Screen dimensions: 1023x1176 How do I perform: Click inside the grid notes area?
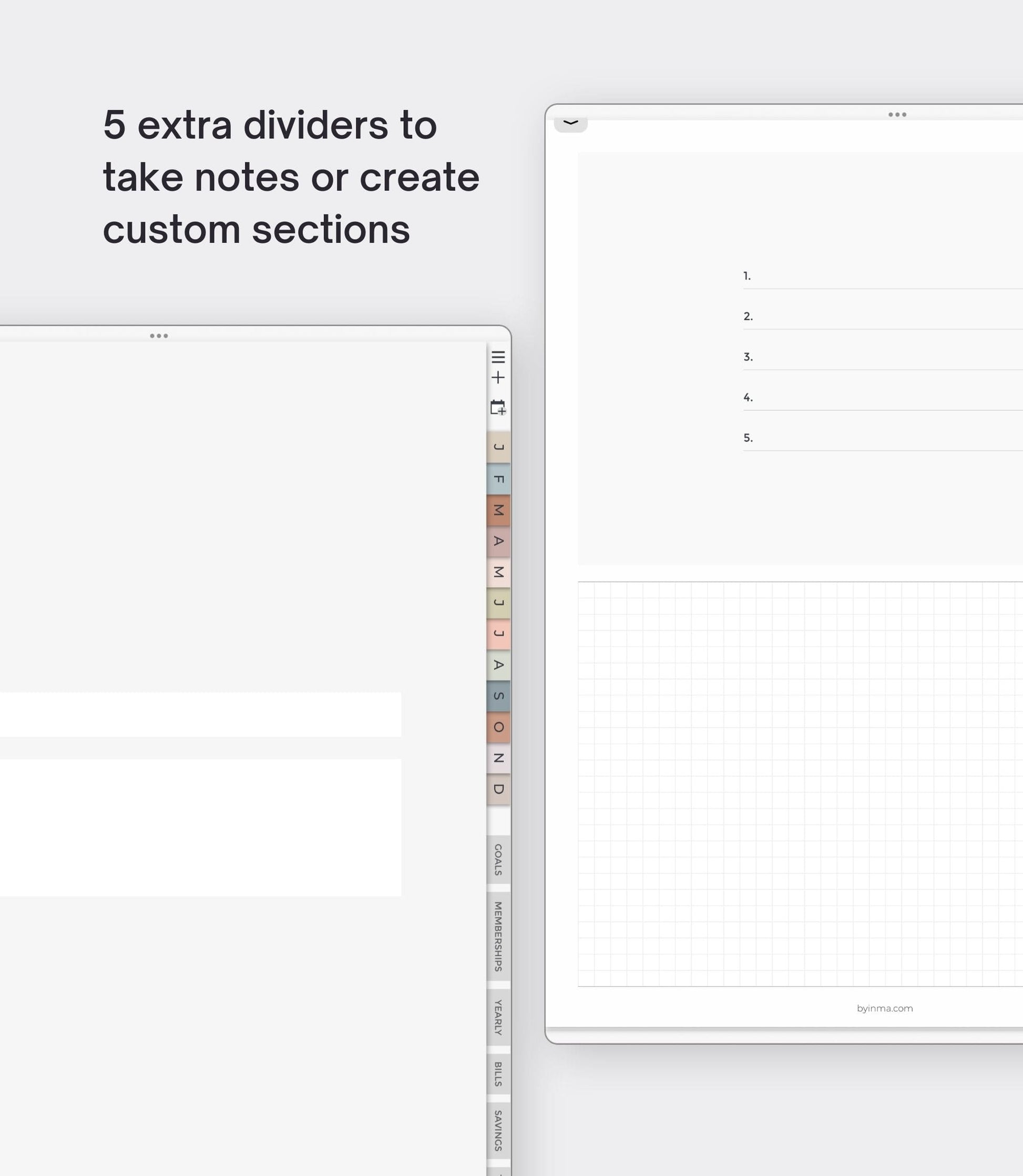[799, 783]
